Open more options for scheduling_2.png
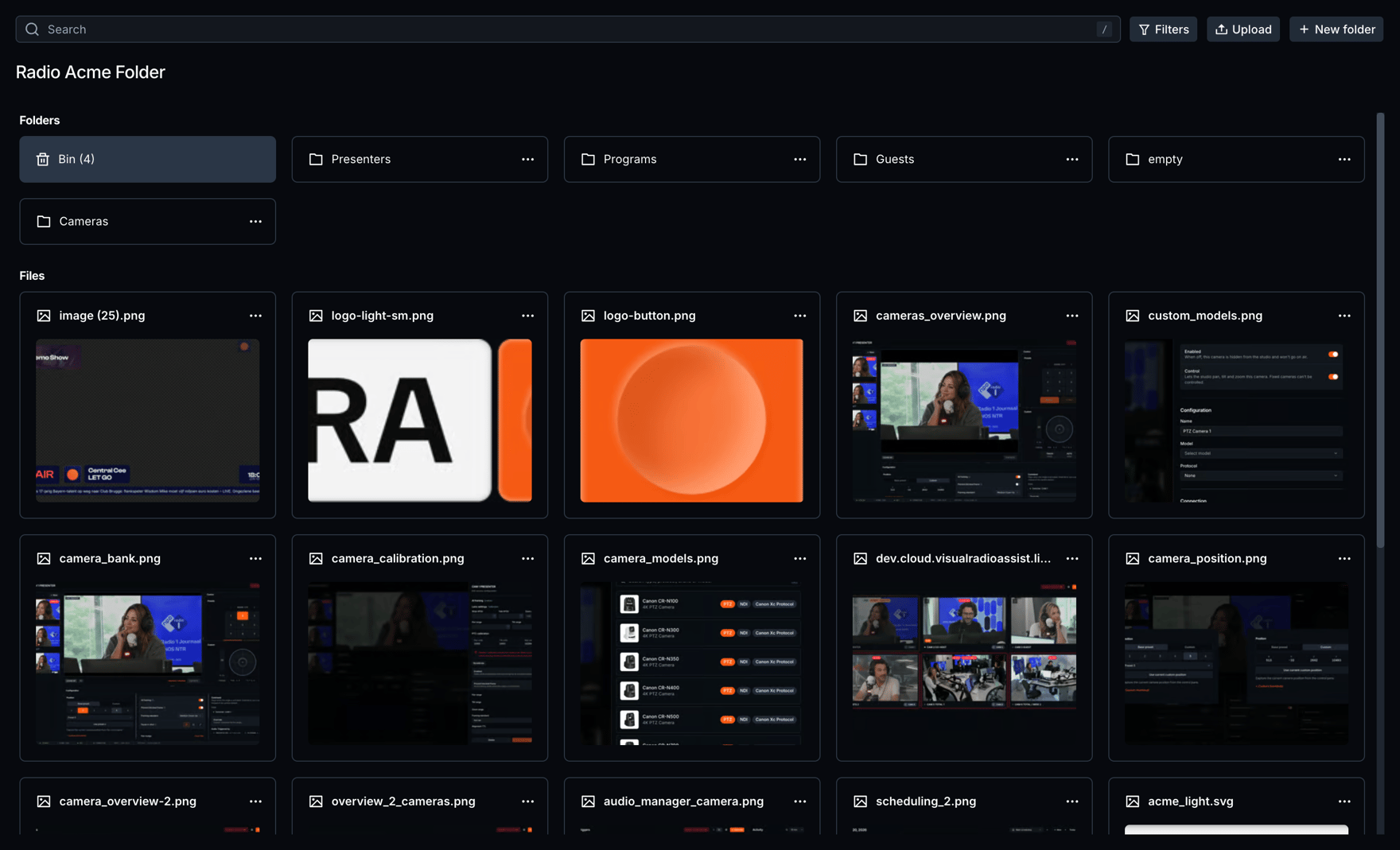The width and height of the screenshot is (1400, 850). click(x=1071, y=801)
